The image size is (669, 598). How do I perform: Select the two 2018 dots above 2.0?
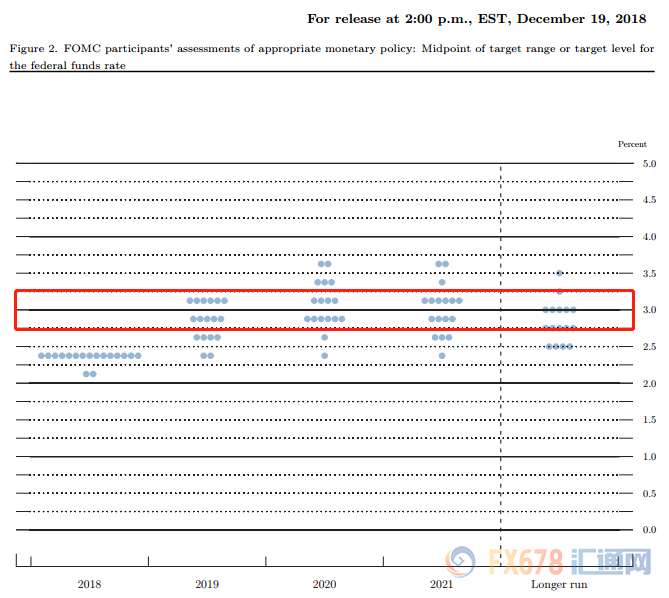point(90,374)
